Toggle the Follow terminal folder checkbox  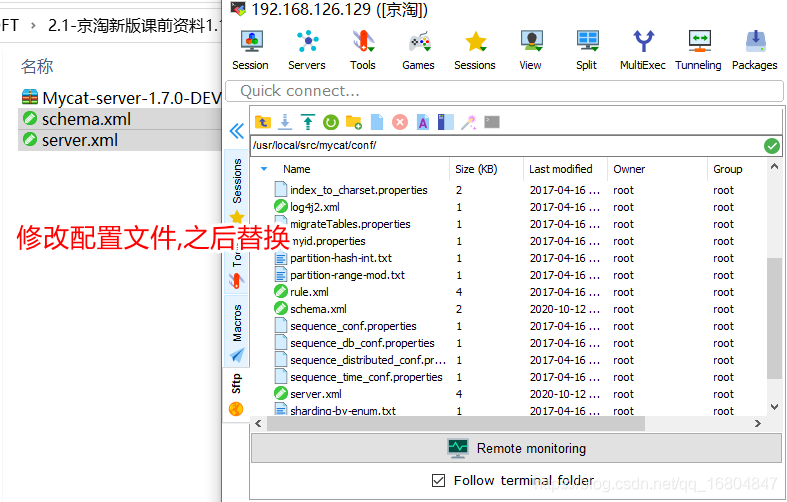[x=438, y=480]
